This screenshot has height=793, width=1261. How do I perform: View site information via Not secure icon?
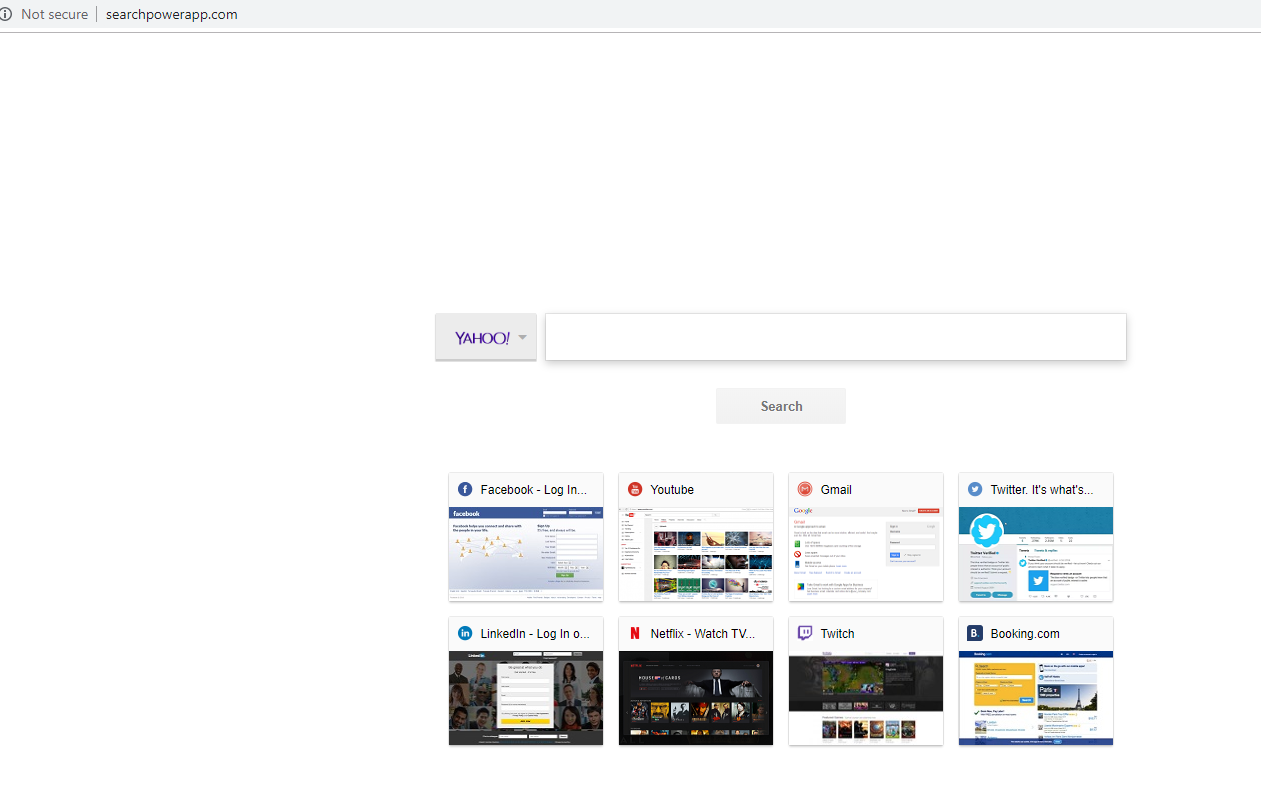click(x=7, y=14)
